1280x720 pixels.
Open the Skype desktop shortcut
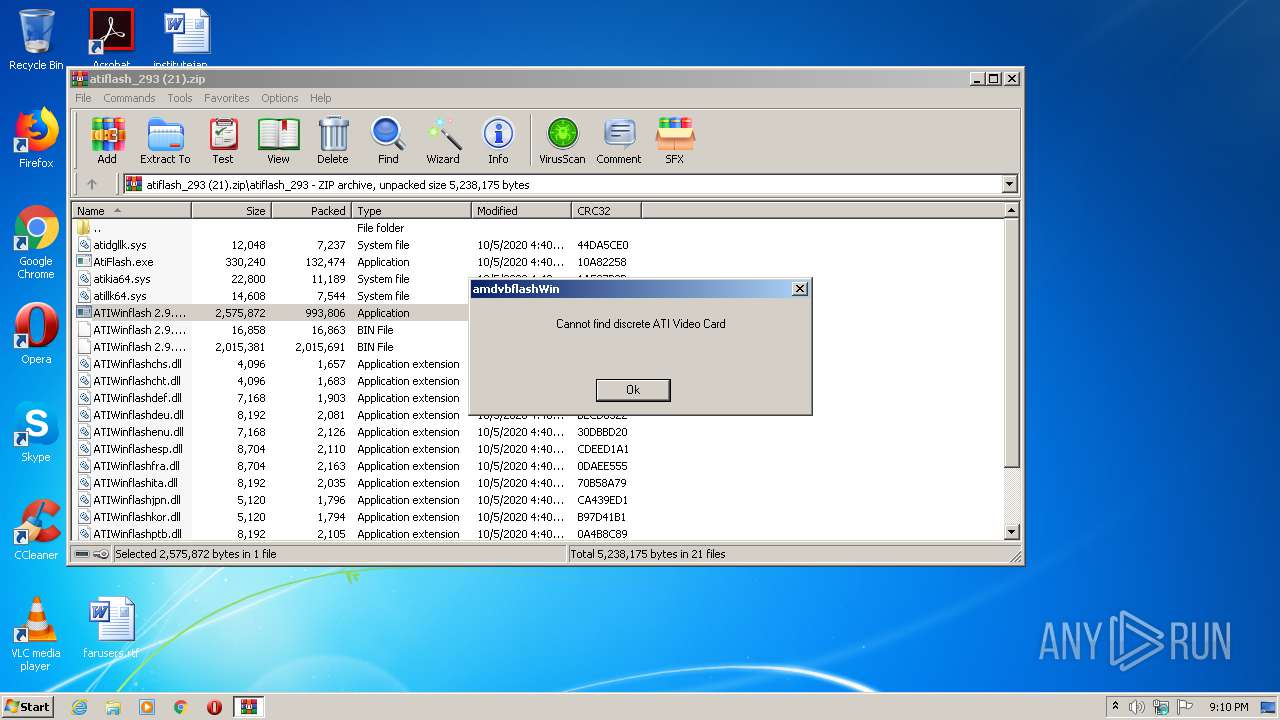coord(36,432)
